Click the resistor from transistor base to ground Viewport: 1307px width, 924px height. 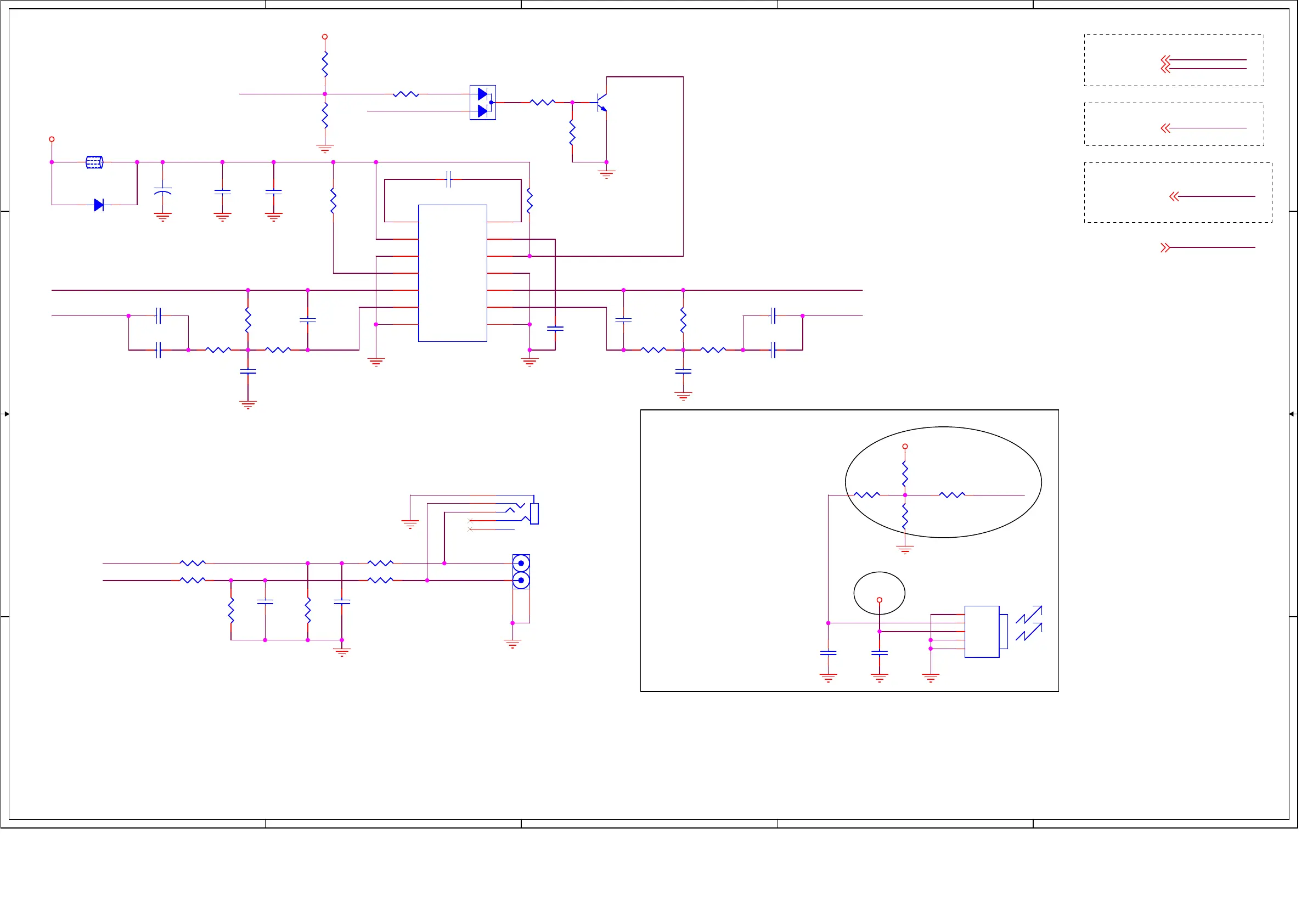[572, 132]
